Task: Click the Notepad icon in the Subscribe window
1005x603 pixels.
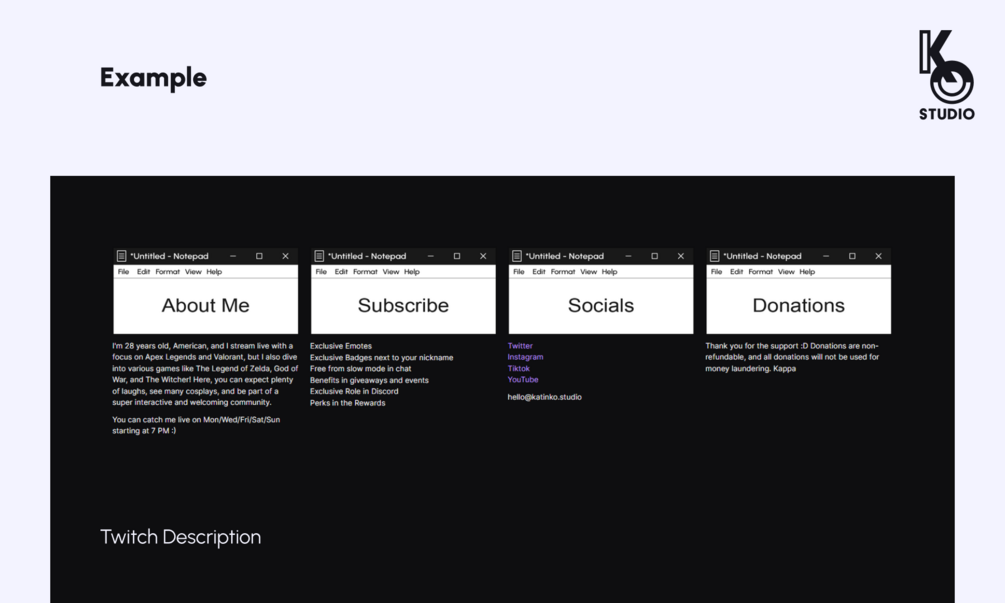Action: pyautogui.click(x=319, y=256)
